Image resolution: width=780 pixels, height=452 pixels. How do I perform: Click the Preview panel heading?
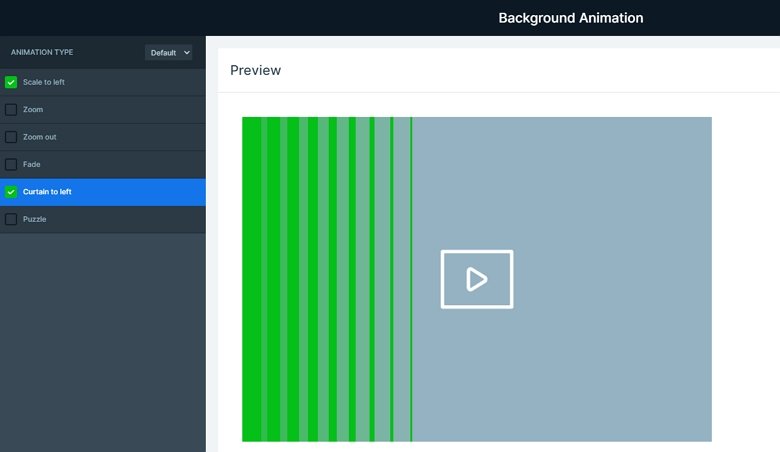(x=255, y=70)
